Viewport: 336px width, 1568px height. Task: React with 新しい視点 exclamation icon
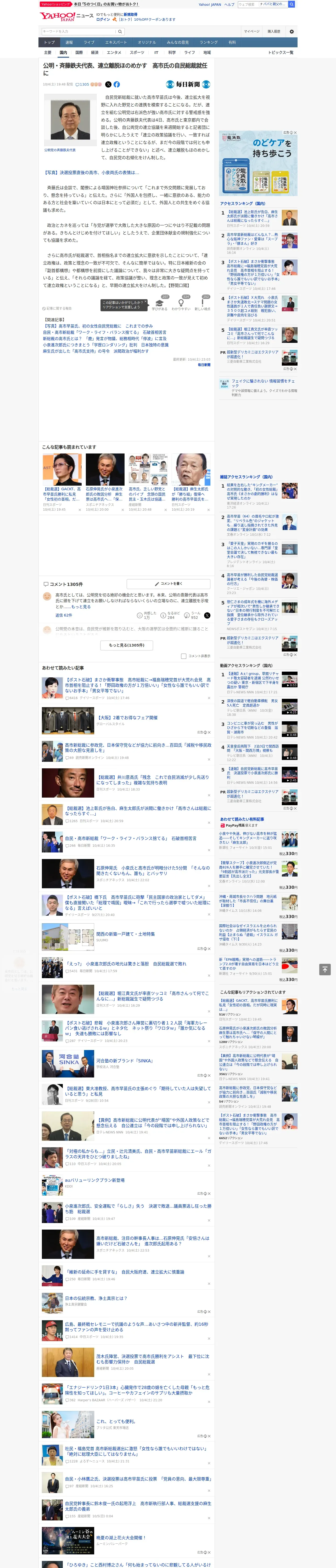pos(203,303)
